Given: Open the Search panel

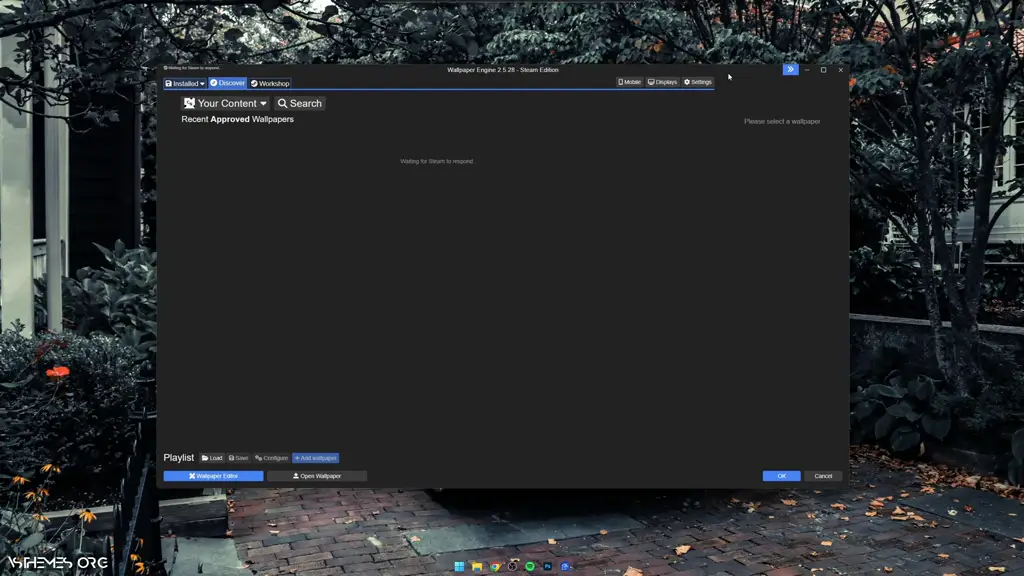Looking at the screenshot, I should tap(300, 103).
